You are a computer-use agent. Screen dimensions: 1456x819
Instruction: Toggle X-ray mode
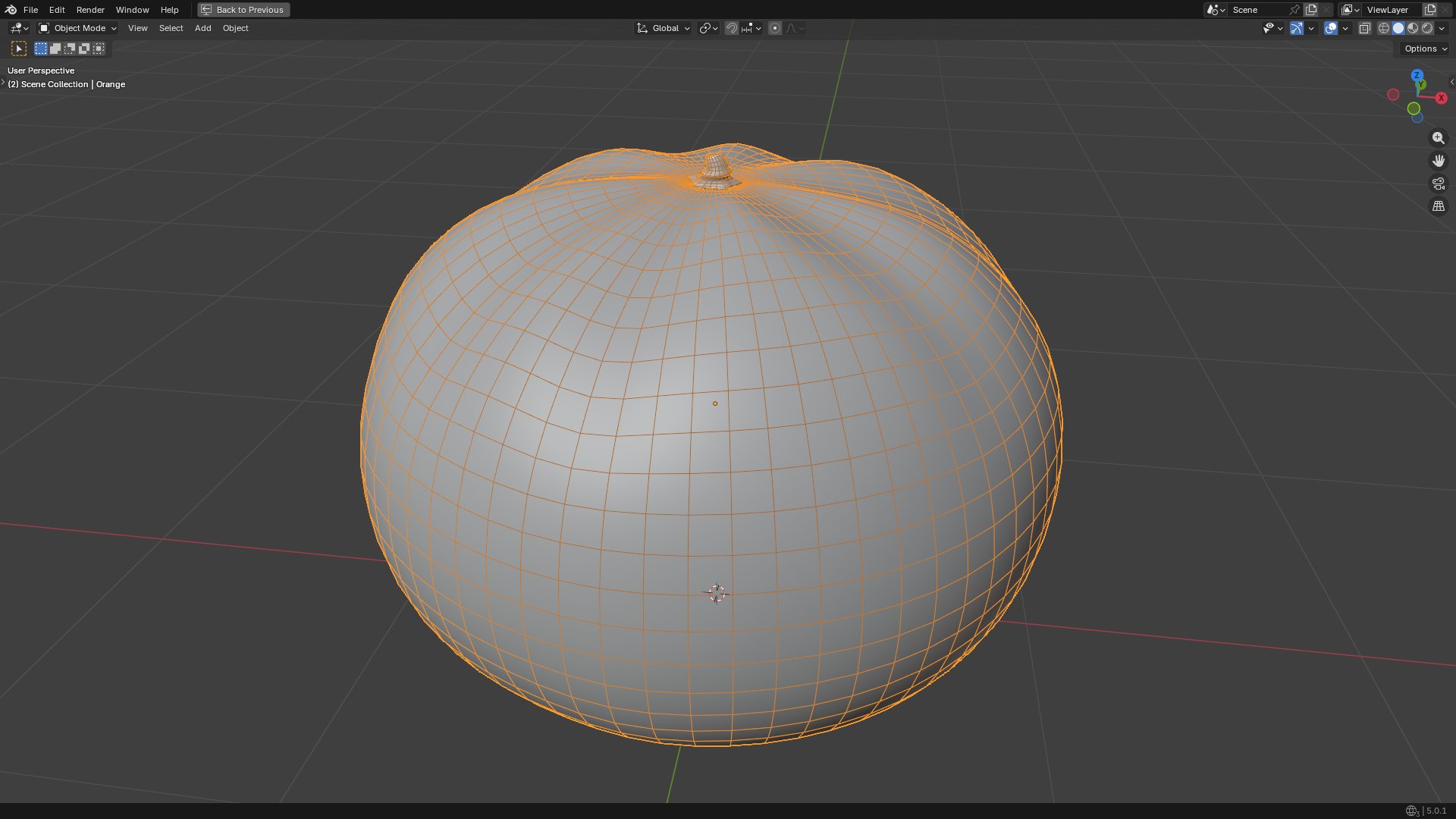(x=1364, y=28)
